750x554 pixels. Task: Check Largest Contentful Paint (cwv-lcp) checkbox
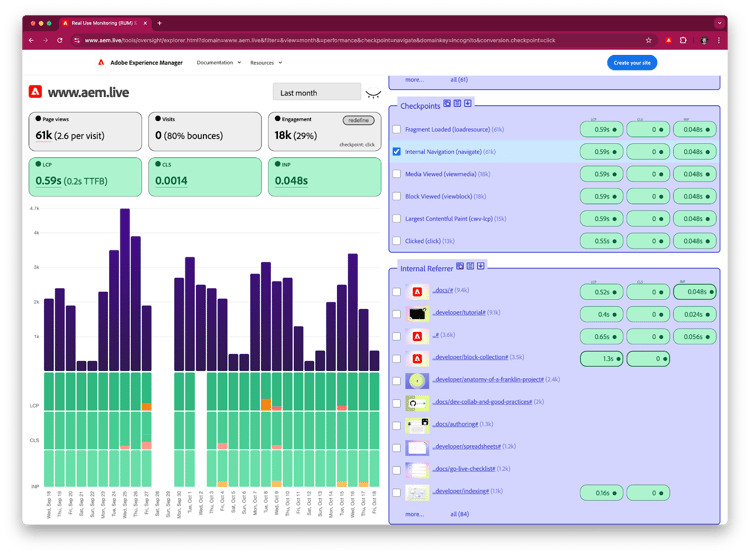coord(397,219)
